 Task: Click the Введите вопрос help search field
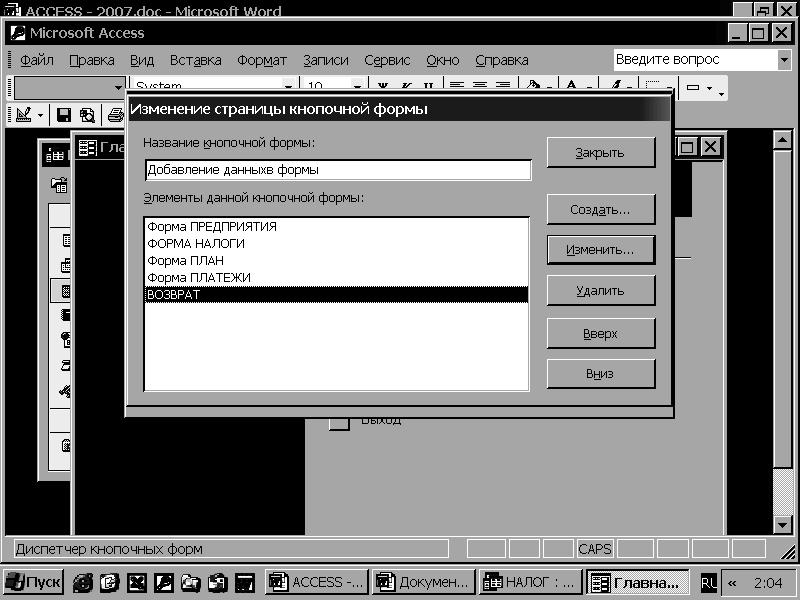tap(695, 60)
